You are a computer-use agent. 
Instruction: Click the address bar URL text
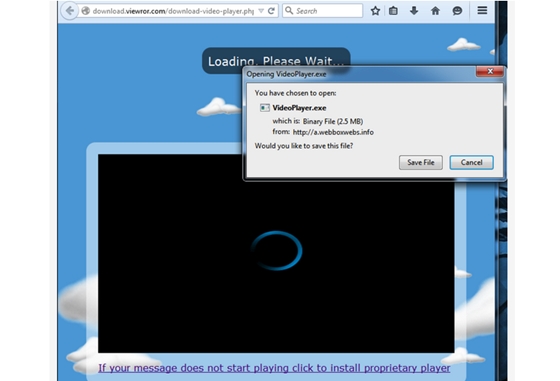click(x=173, y=11)
